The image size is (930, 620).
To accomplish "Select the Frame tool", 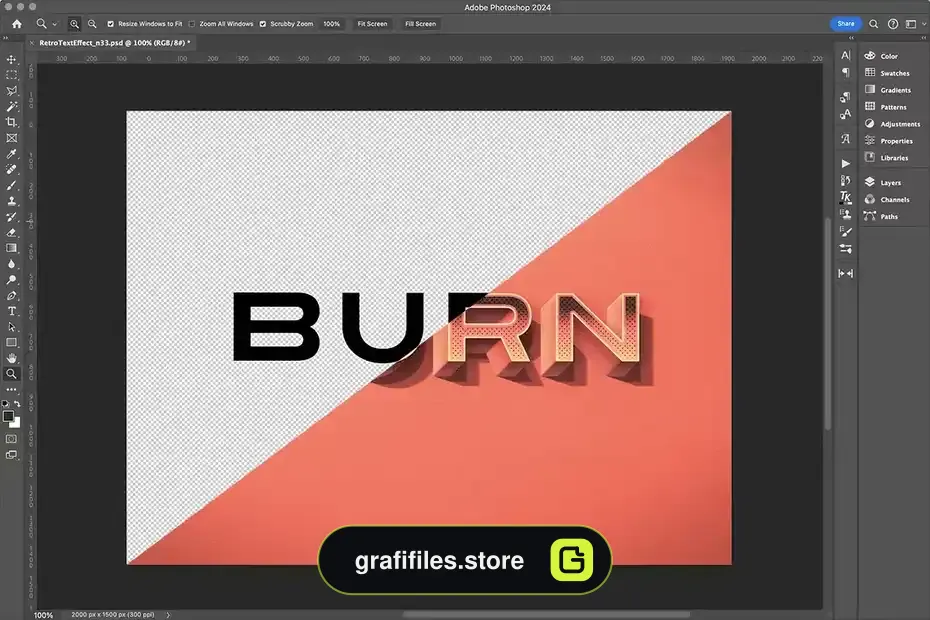I will [11, 138].
